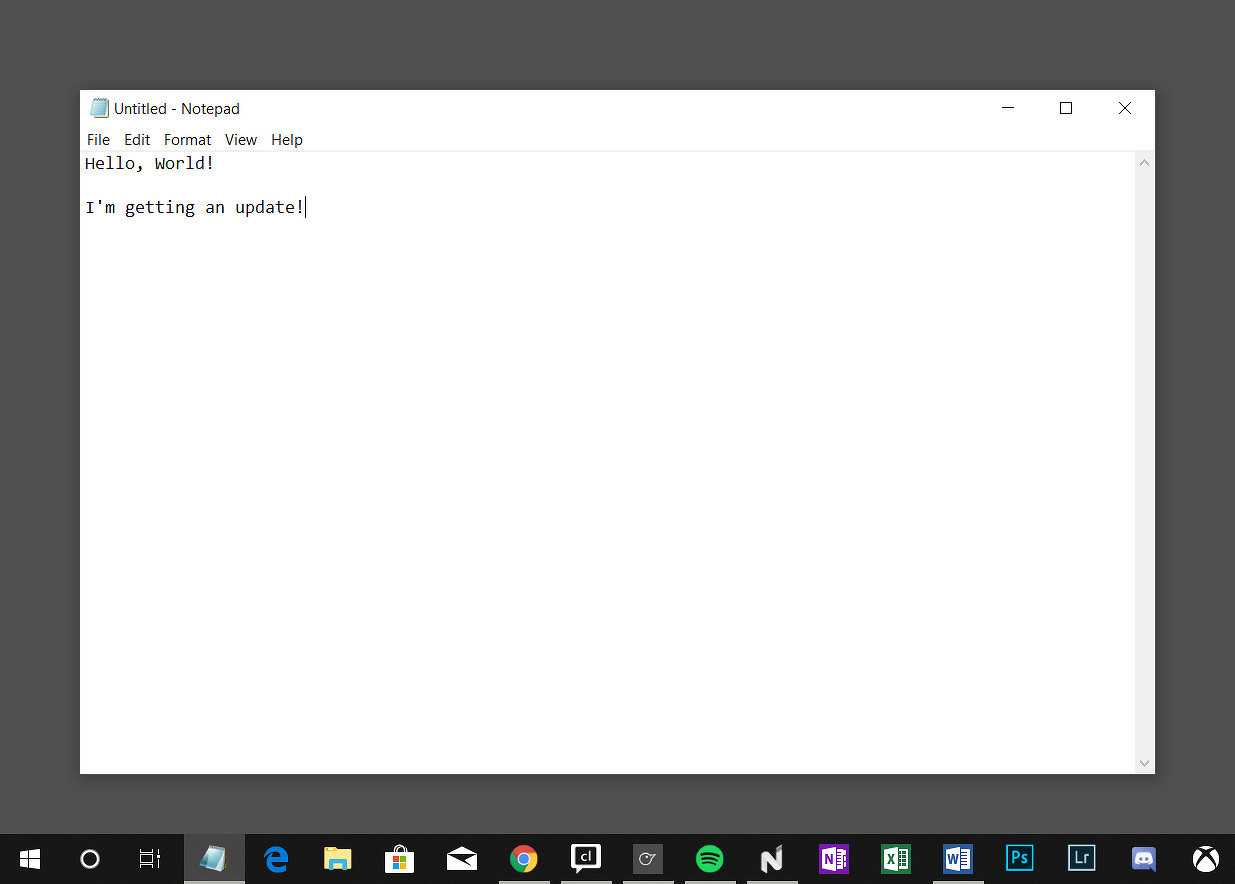Click the scrollbar down arrow
1235x884 pixels.
[x=1144, y=763]
